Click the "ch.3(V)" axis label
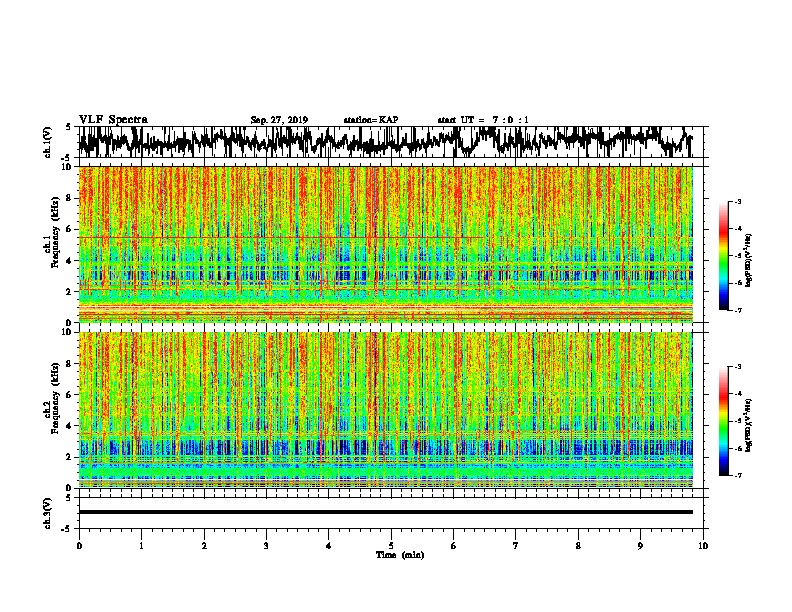Screen dimensions: 792x612 click(x=48, y=513)
